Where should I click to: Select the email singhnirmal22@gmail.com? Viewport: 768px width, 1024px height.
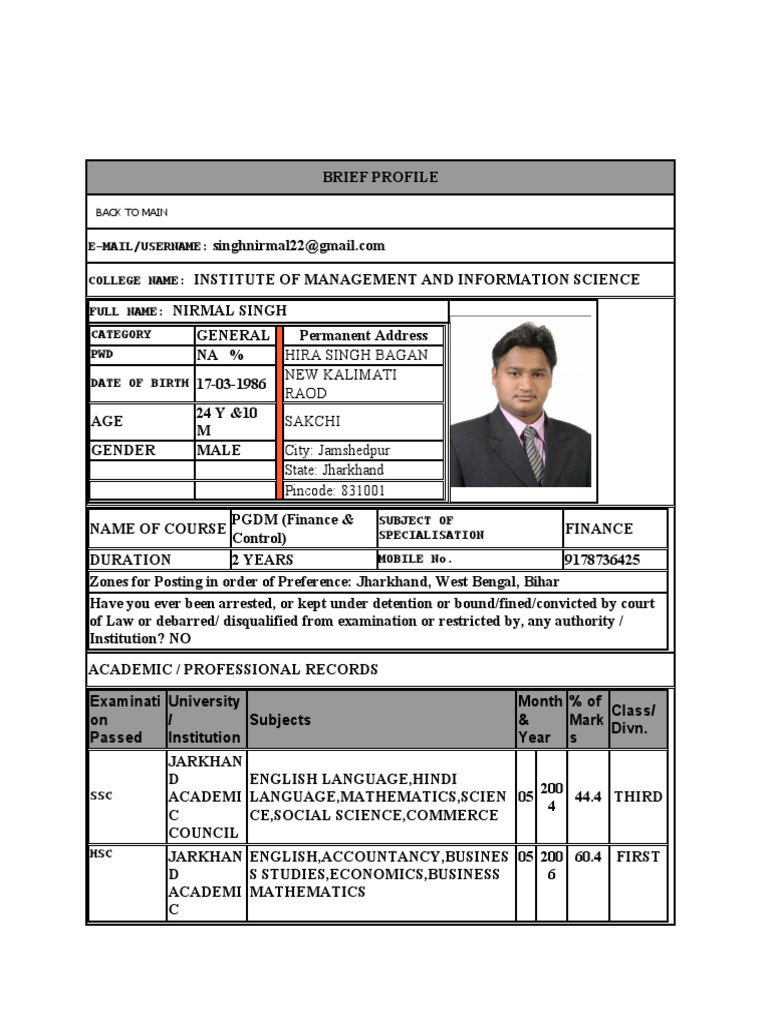pyautogui.click(x=298, y=246)
